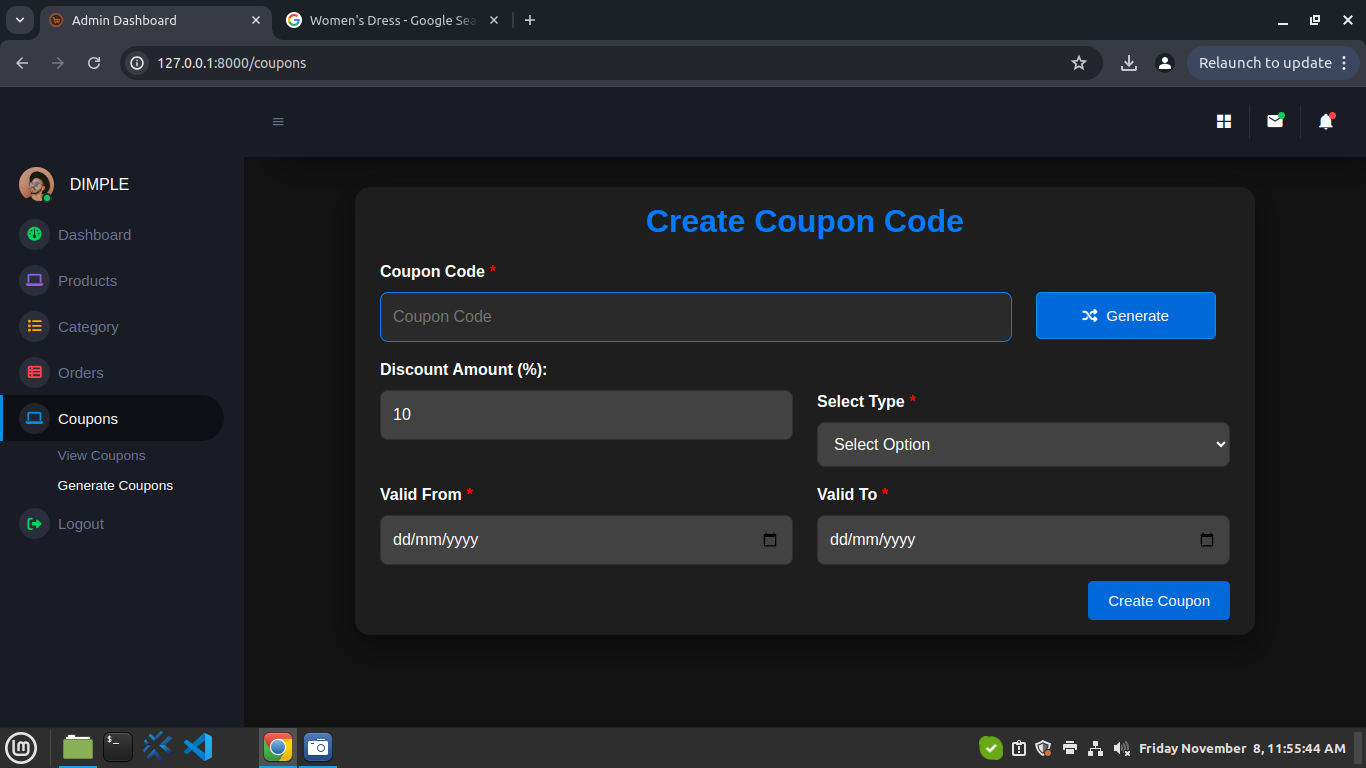Click the Discount Amount field

(x=586, y=414)
